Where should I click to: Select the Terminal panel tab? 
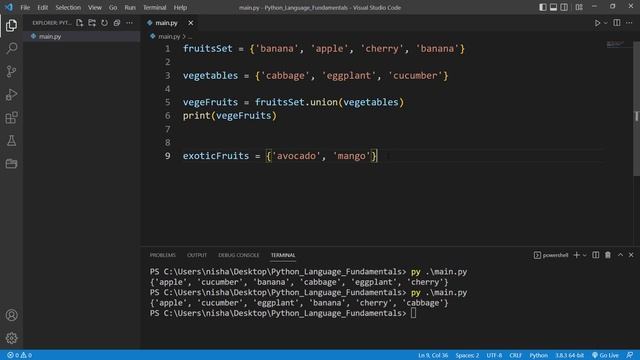click(x=283, y=255)
